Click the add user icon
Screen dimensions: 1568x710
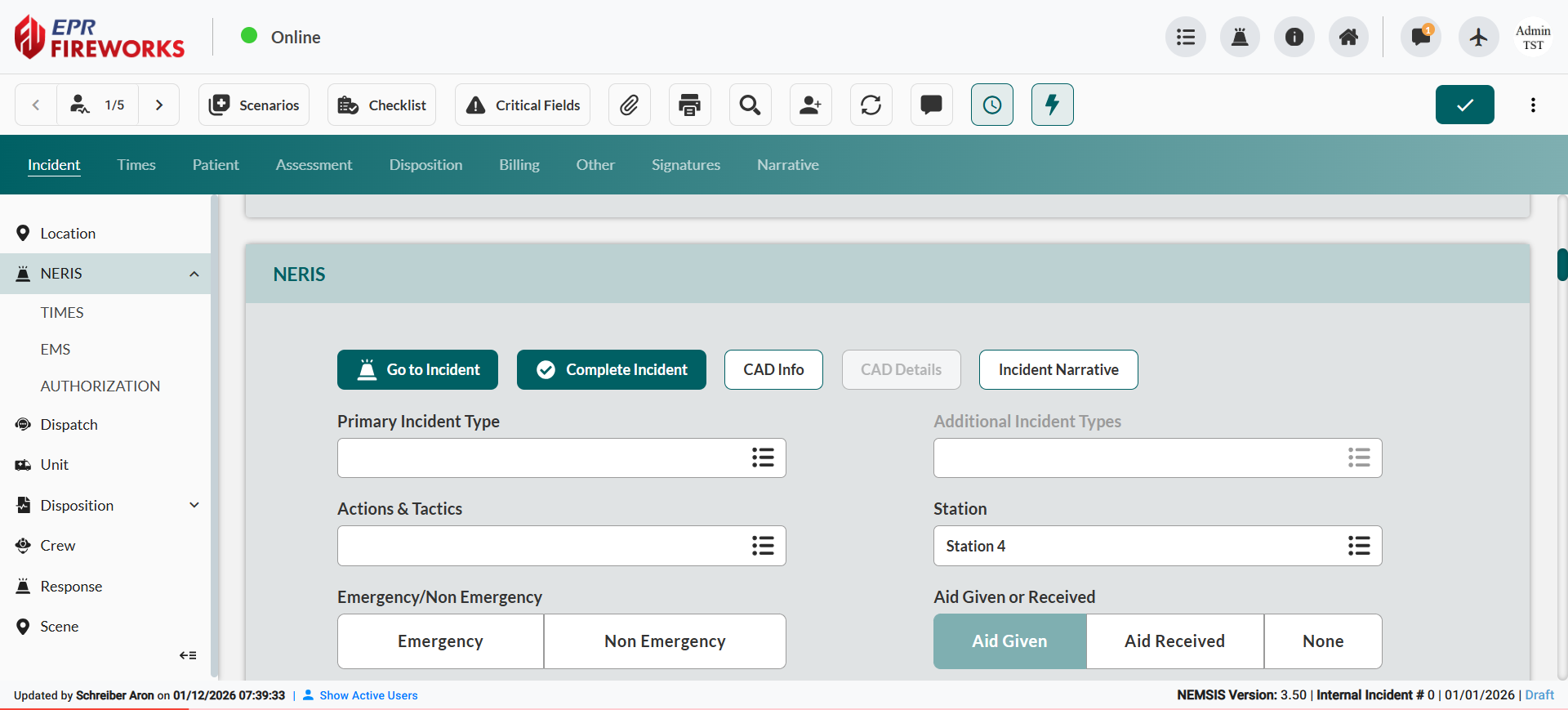click(810, 105)
